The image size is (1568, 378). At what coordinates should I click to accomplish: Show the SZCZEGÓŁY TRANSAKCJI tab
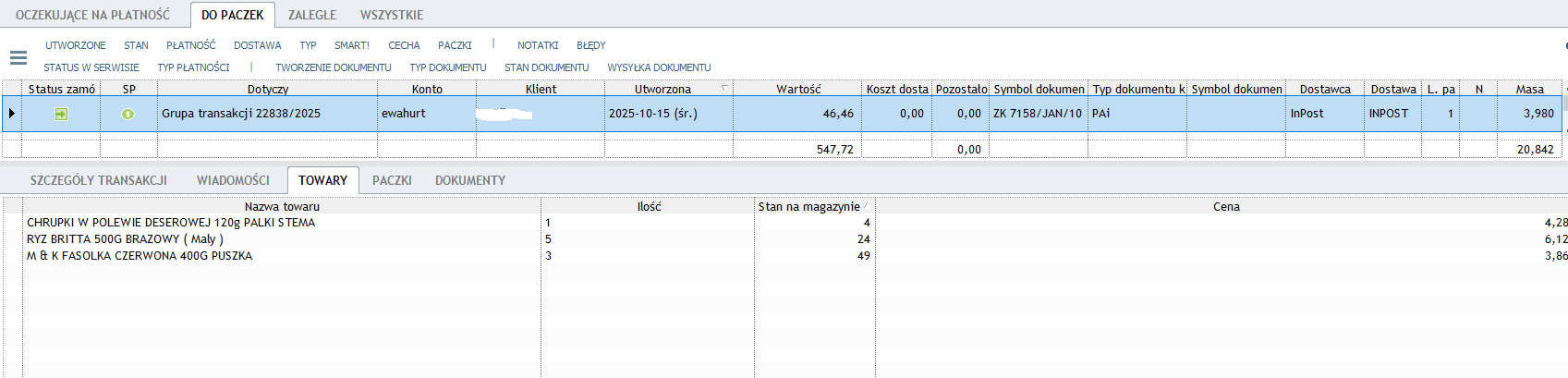pyautogui.click(x=98, y=180)
